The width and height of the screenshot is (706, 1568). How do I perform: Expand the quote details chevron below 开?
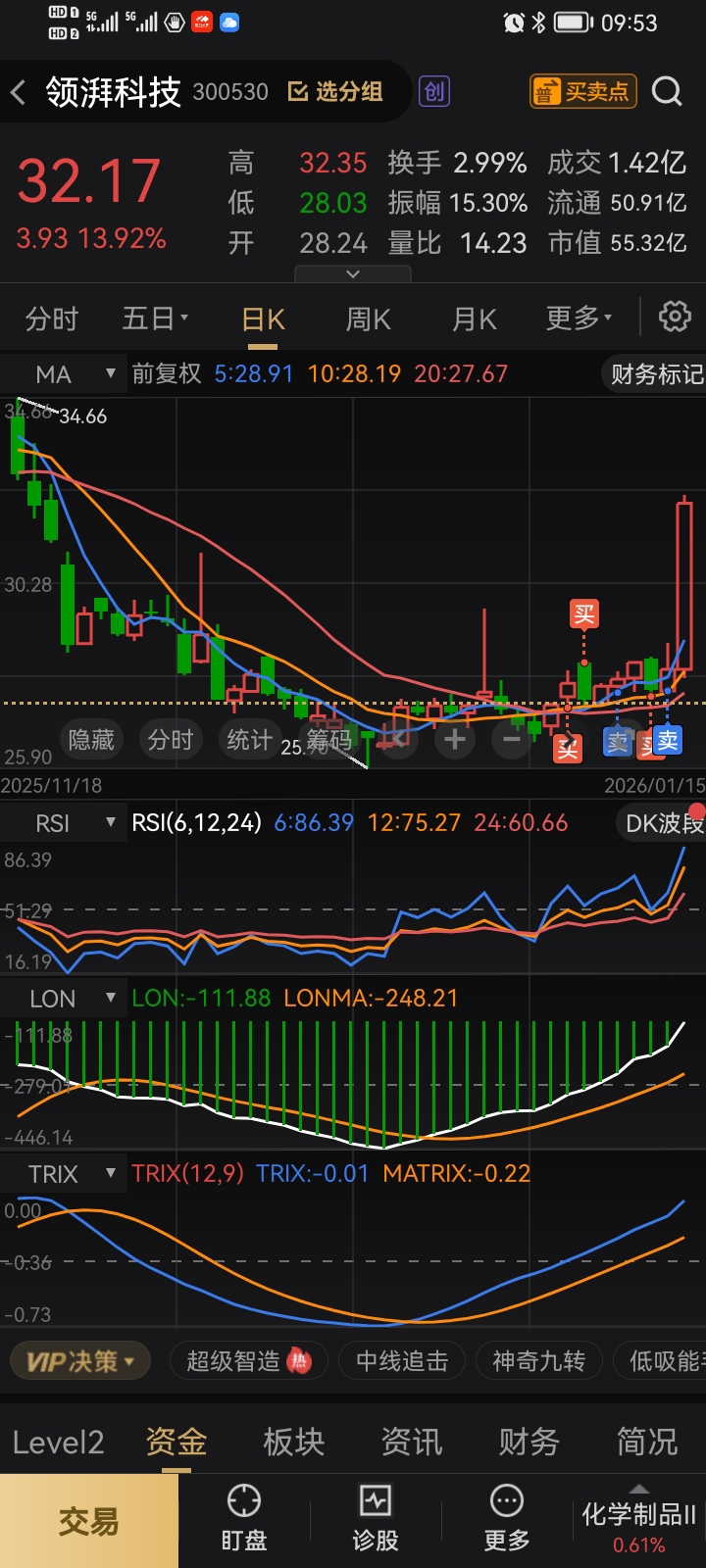354,273
